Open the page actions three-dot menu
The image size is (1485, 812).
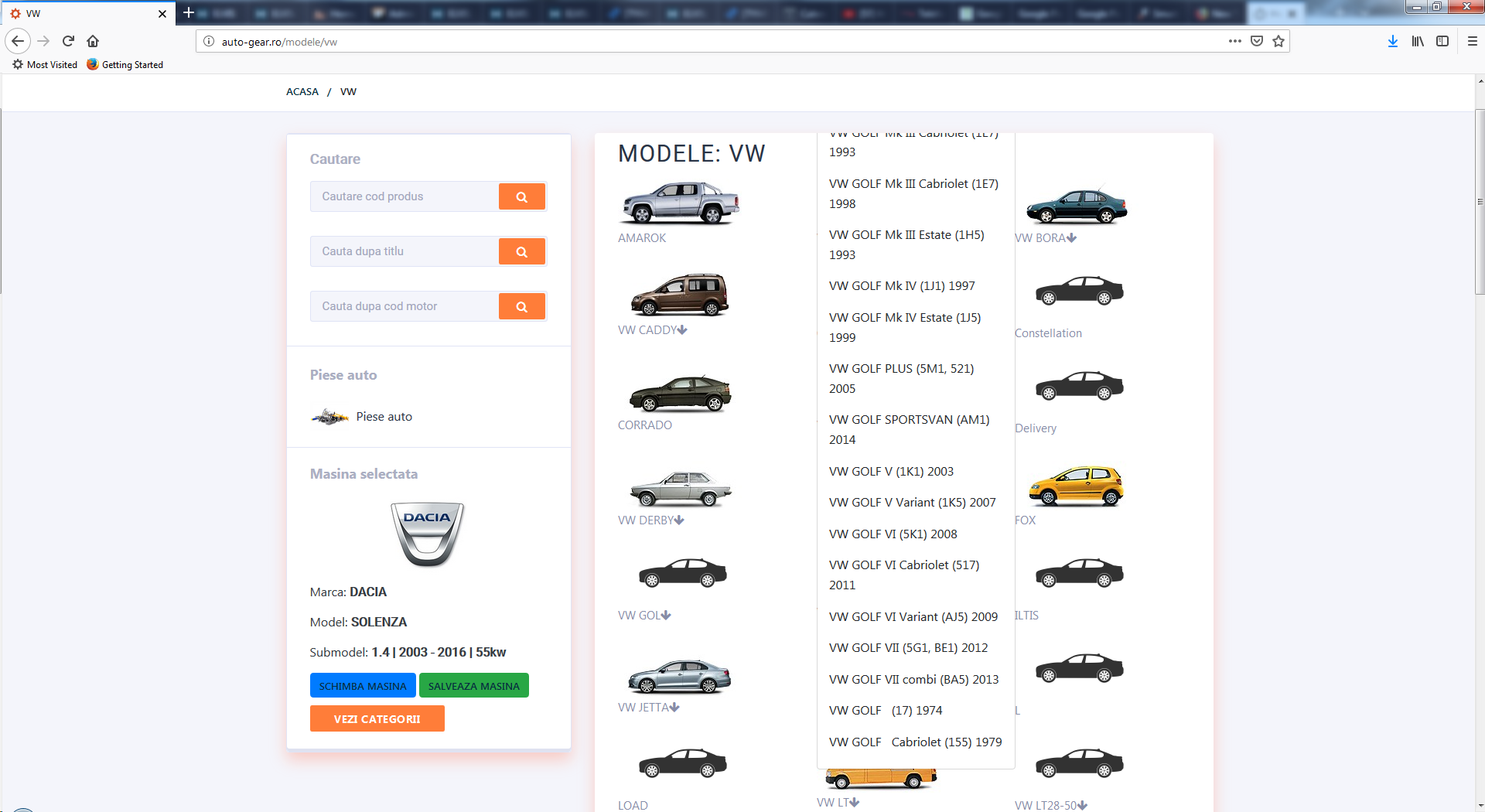1235,41
